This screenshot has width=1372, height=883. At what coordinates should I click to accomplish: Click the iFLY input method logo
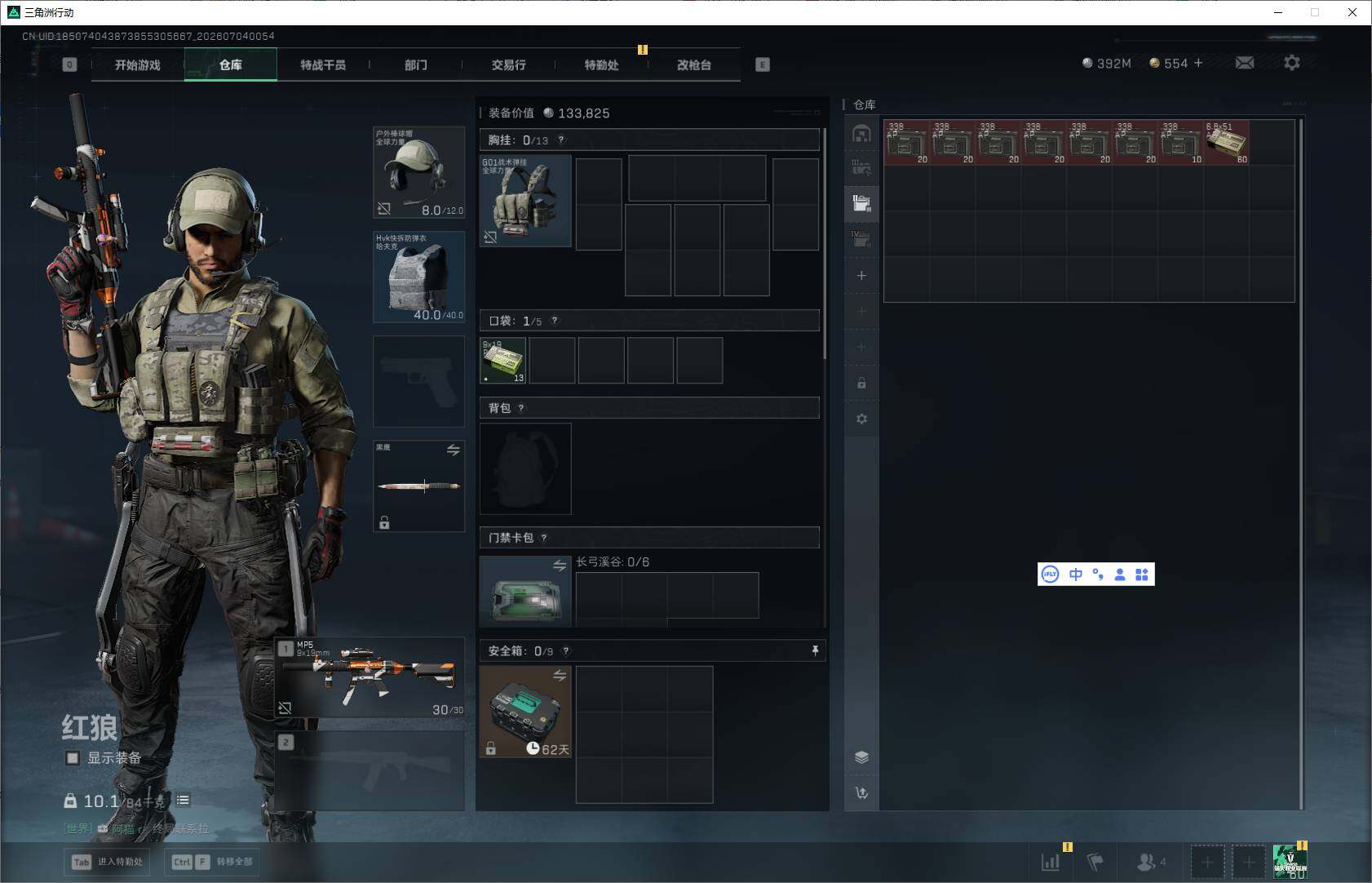click(x=1051, y=575)
